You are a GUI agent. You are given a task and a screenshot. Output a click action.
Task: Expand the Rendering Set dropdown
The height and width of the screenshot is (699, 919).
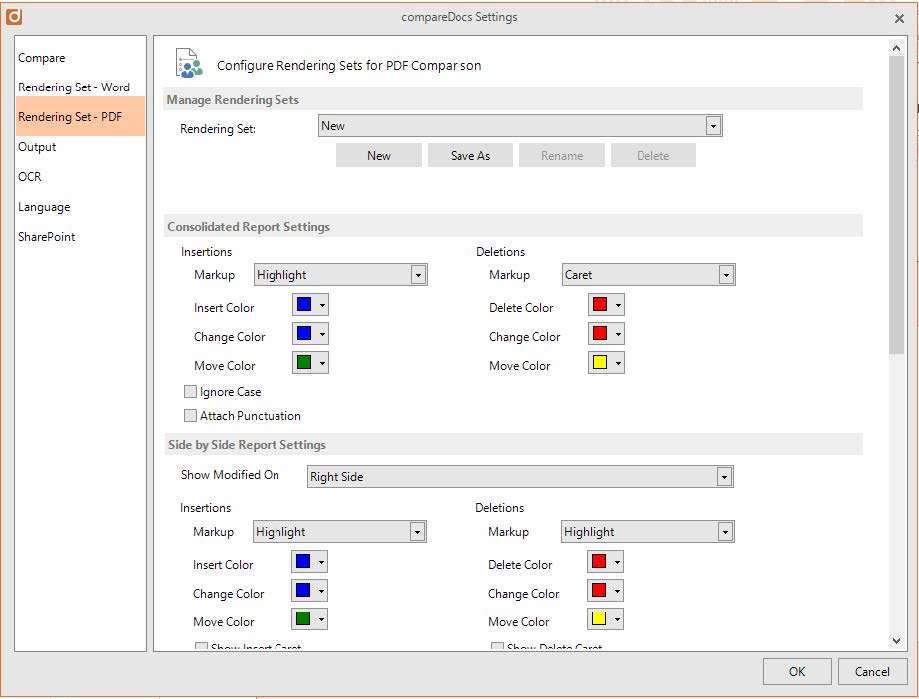pyautogui.click(x=520, y=126)
